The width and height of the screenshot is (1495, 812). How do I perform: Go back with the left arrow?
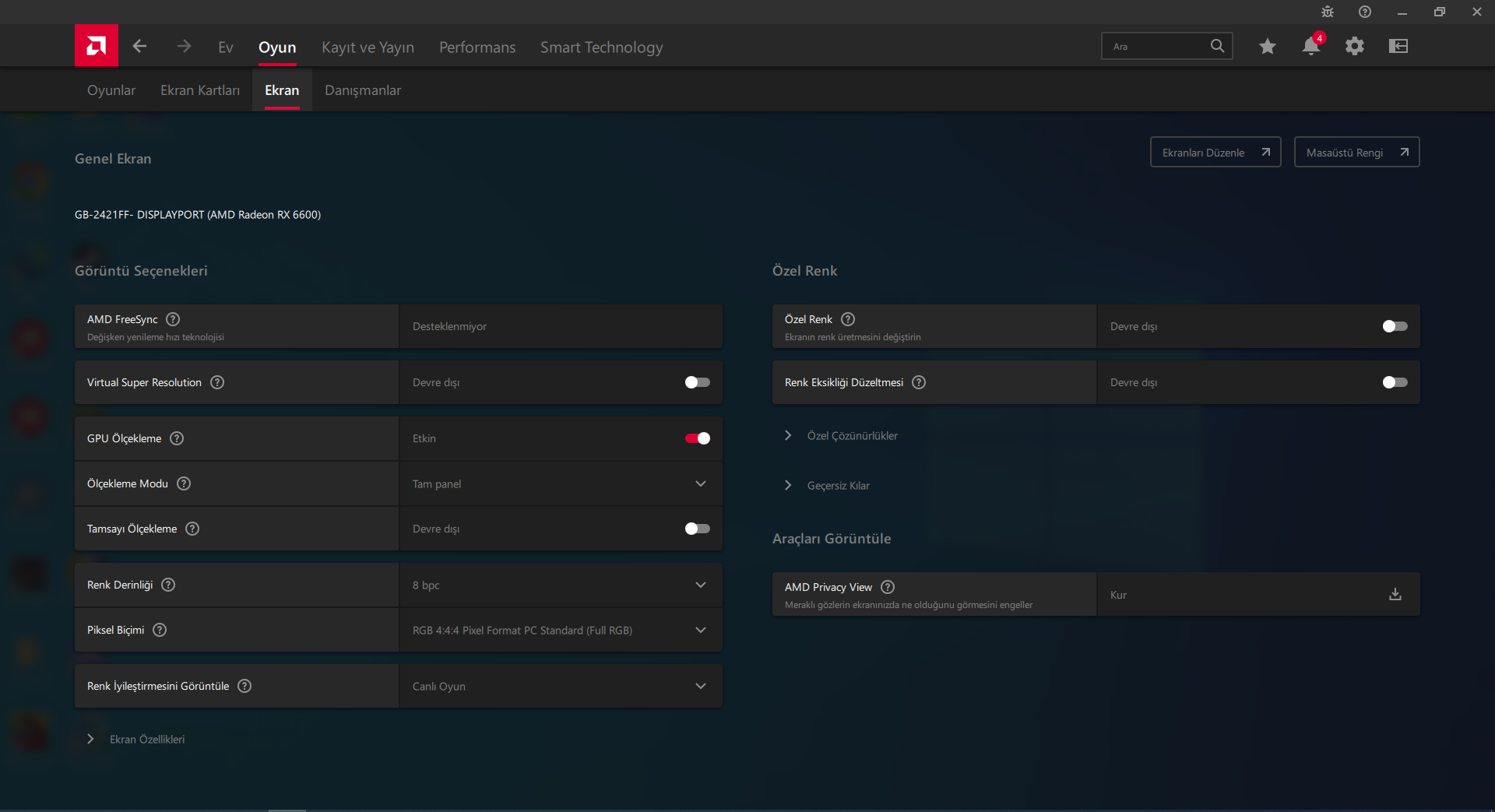click(139, 47)
